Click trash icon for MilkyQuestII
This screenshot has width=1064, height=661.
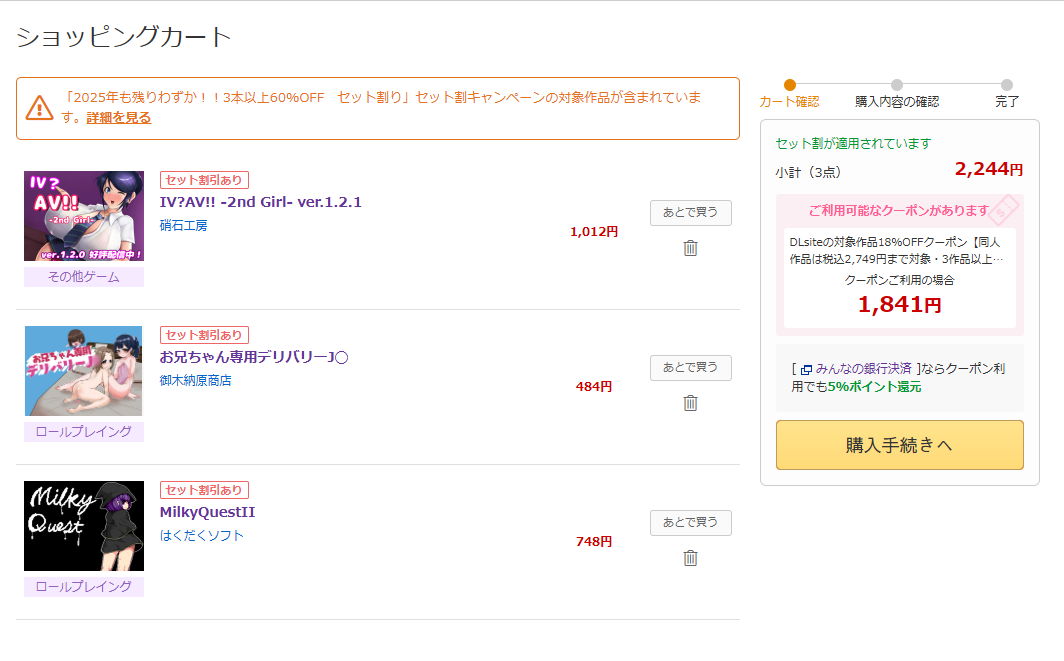tap(690, 558)
